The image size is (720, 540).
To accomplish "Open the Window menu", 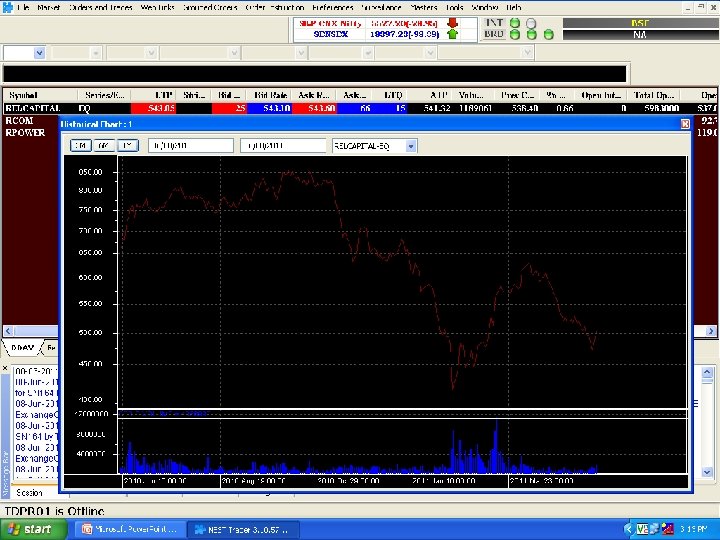I will pos(484,7).
